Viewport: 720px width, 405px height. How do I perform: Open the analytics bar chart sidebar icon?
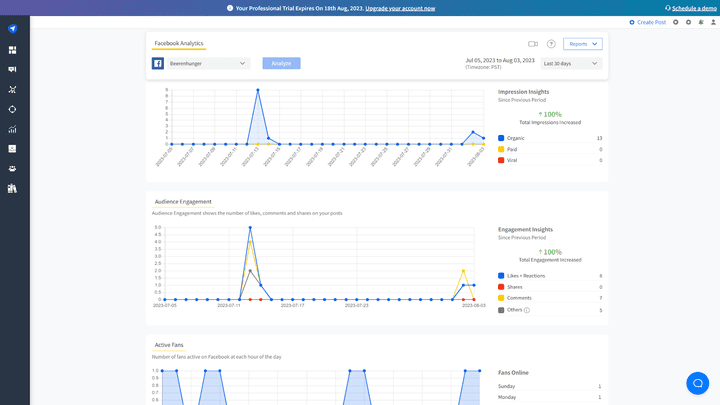13,129
